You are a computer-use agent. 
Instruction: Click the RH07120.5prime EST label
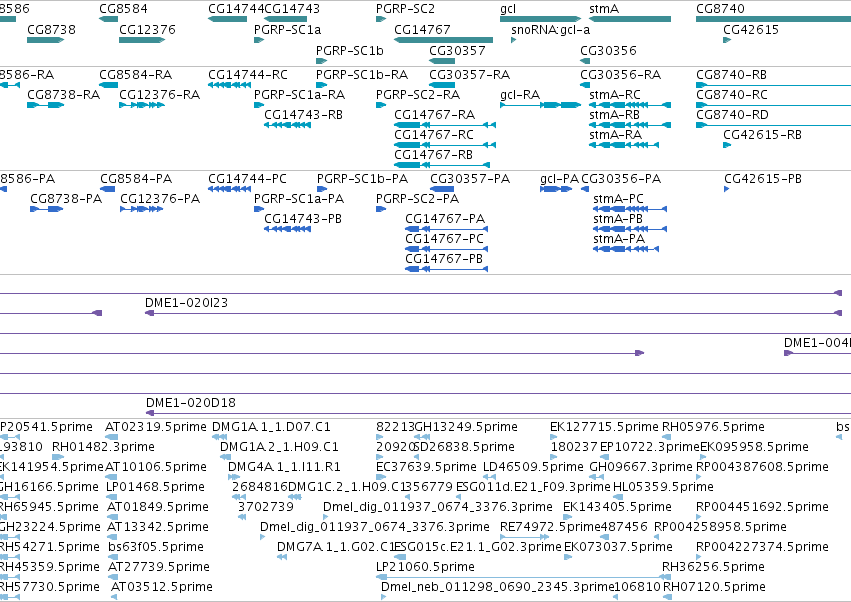tap(714, 588)
